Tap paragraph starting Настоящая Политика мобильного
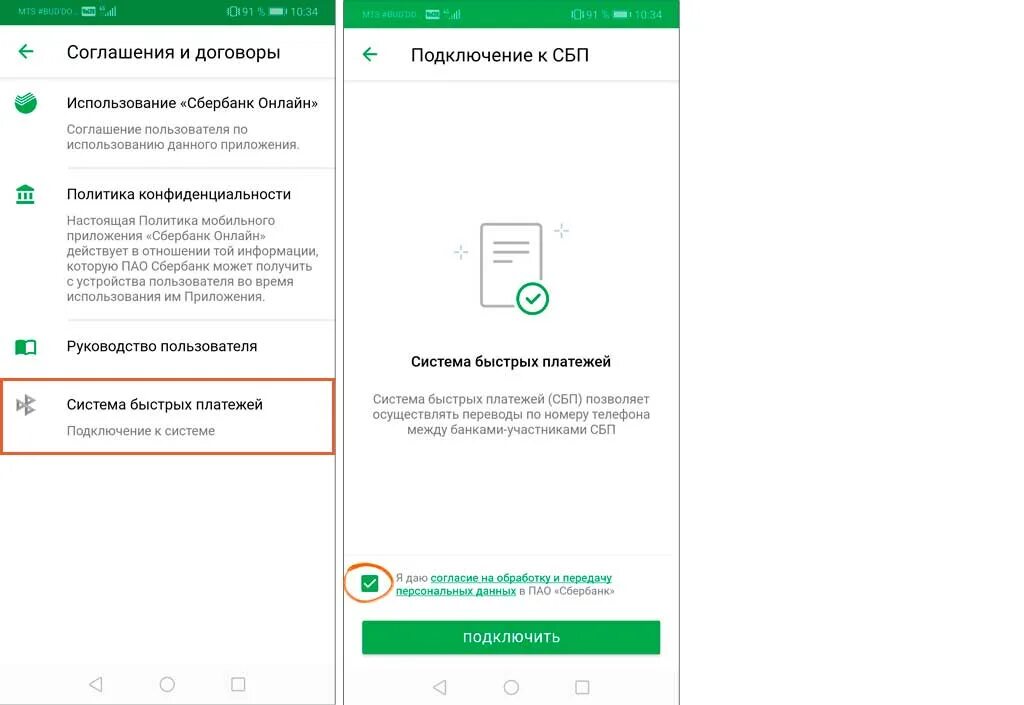Image resolution: width=1024 pixels, height=705 pixels. [x=192, y=258]
